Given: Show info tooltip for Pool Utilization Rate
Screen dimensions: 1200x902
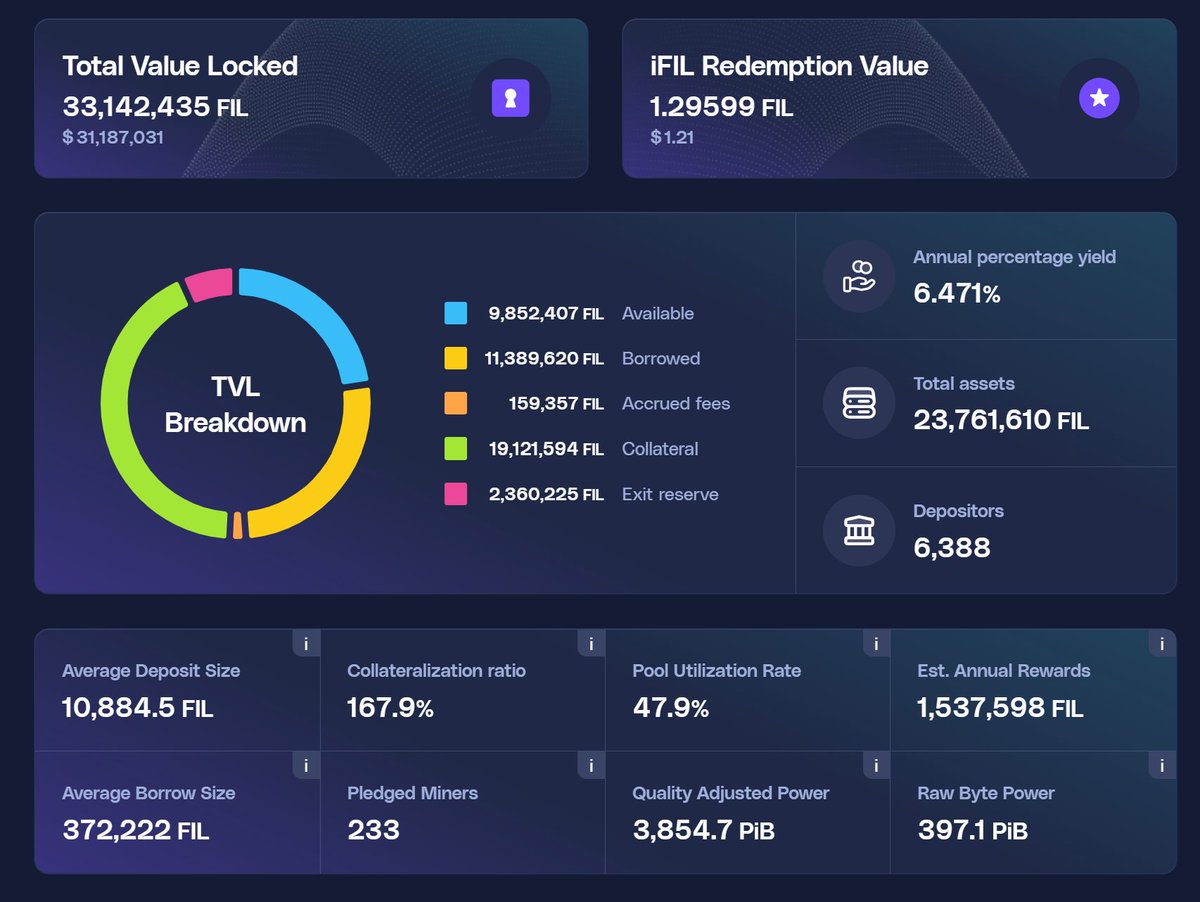Looking at the screenshot, I should pyautogui.click(x=876, y=643).
